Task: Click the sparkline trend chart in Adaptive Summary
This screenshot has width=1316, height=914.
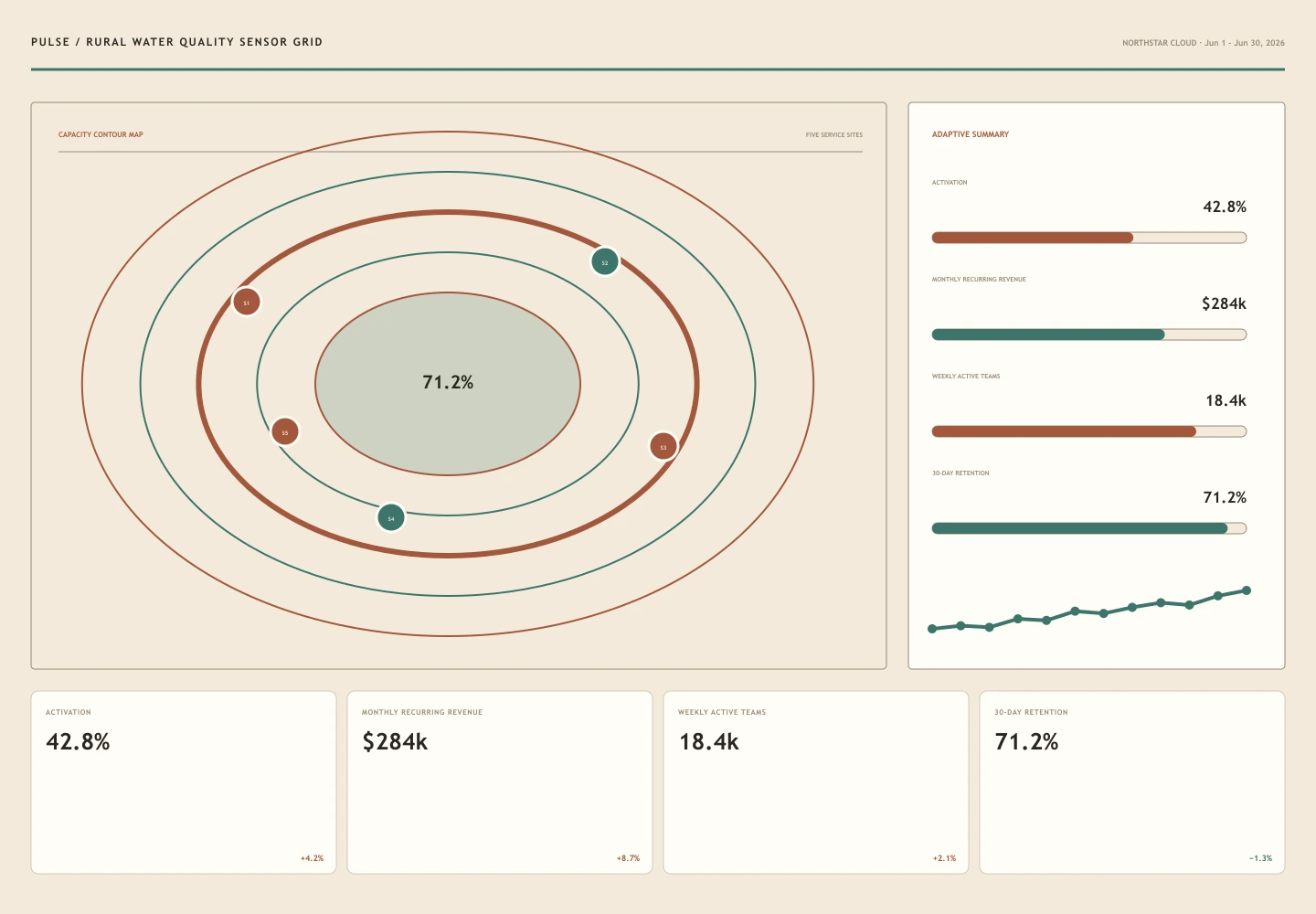Action: pos(1089,610)
